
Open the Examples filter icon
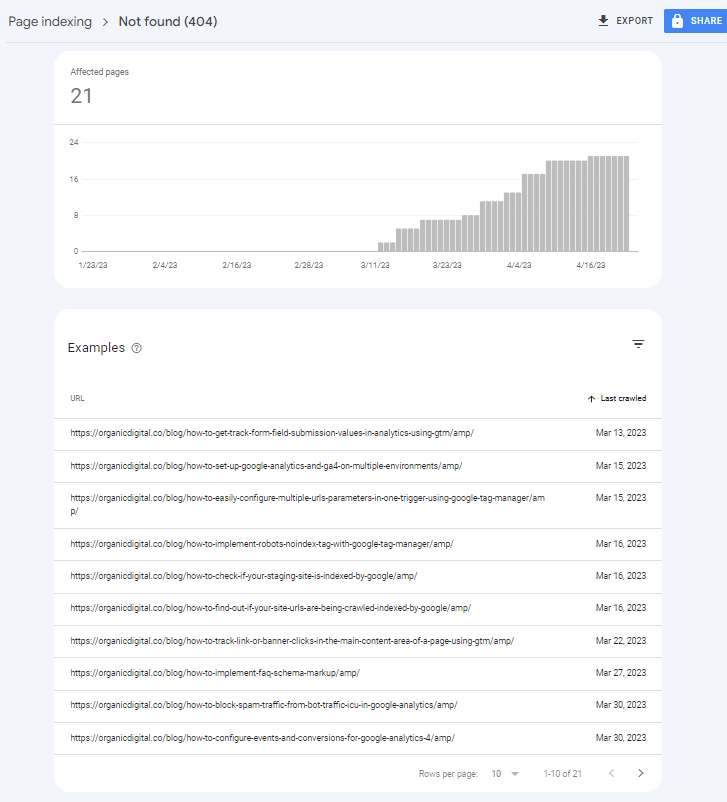pos(638,344)
